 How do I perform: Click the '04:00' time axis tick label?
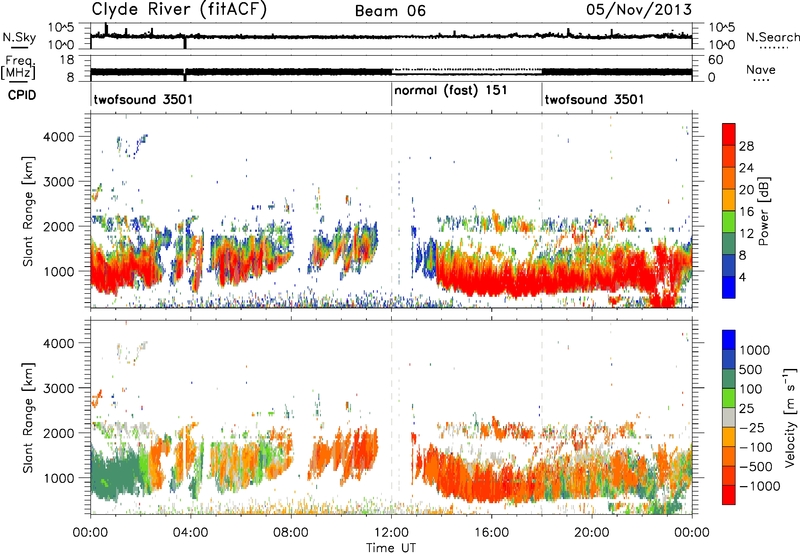(191, 533)
